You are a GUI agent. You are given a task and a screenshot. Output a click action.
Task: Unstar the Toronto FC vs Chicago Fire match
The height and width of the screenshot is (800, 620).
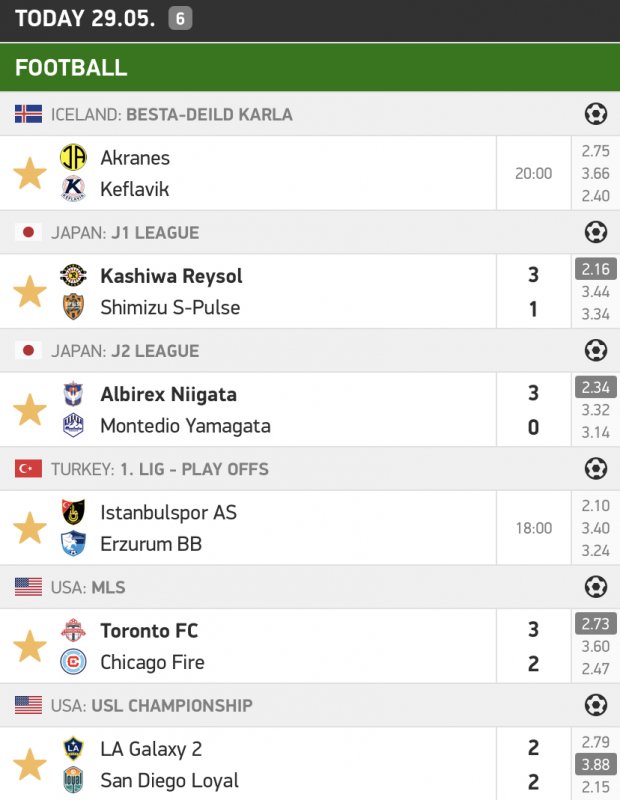(x=30, y=646)
